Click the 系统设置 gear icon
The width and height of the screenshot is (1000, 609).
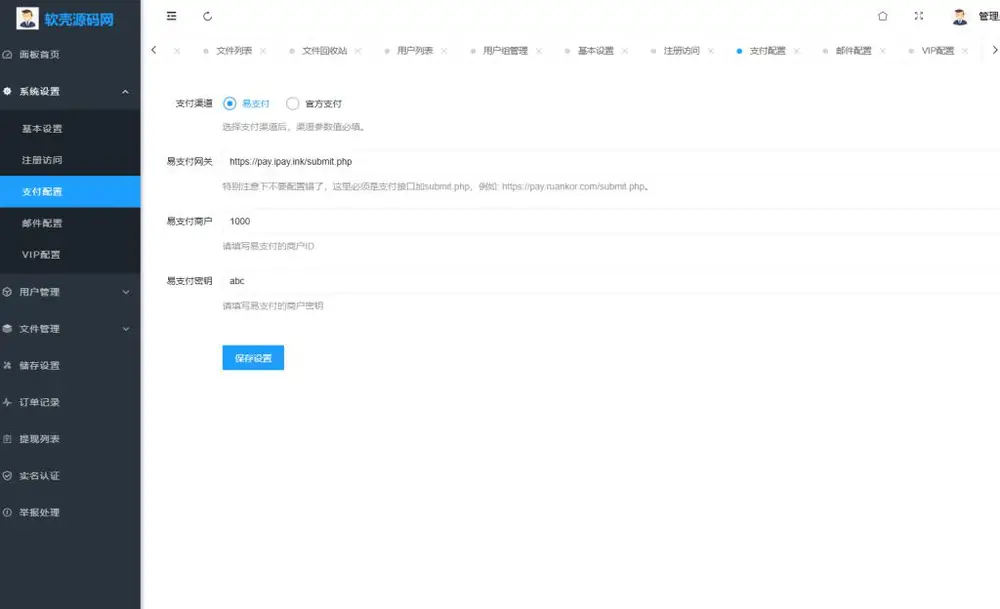[x=7, y=91]
